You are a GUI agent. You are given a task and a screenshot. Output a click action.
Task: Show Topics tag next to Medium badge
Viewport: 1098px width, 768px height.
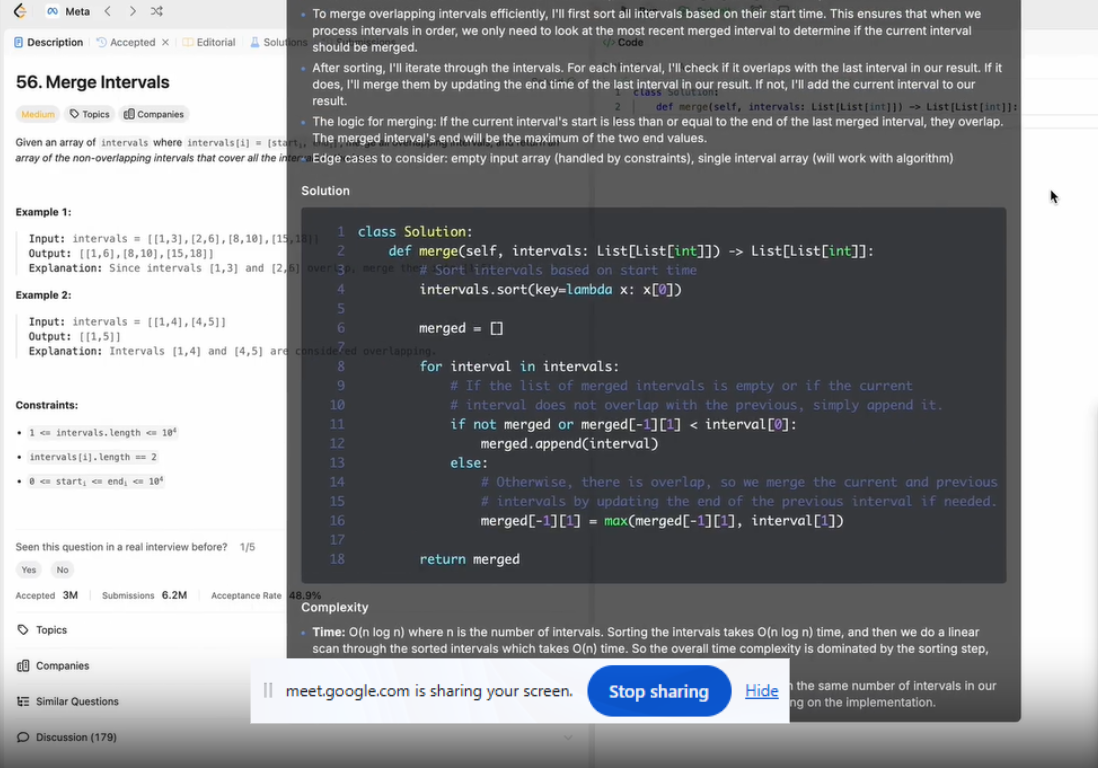90,114
